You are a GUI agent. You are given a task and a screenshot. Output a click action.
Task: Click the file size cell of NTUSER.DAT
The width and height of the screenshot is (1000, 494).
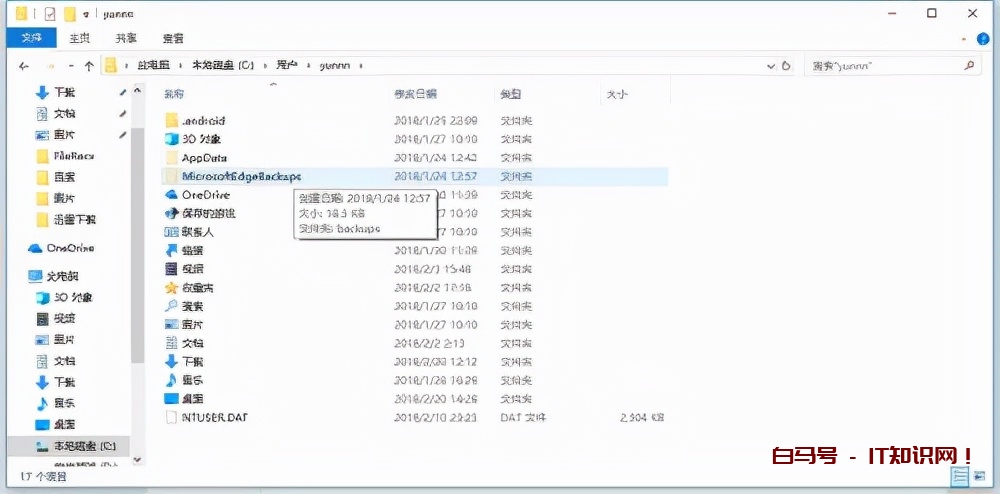coord(642,418)
